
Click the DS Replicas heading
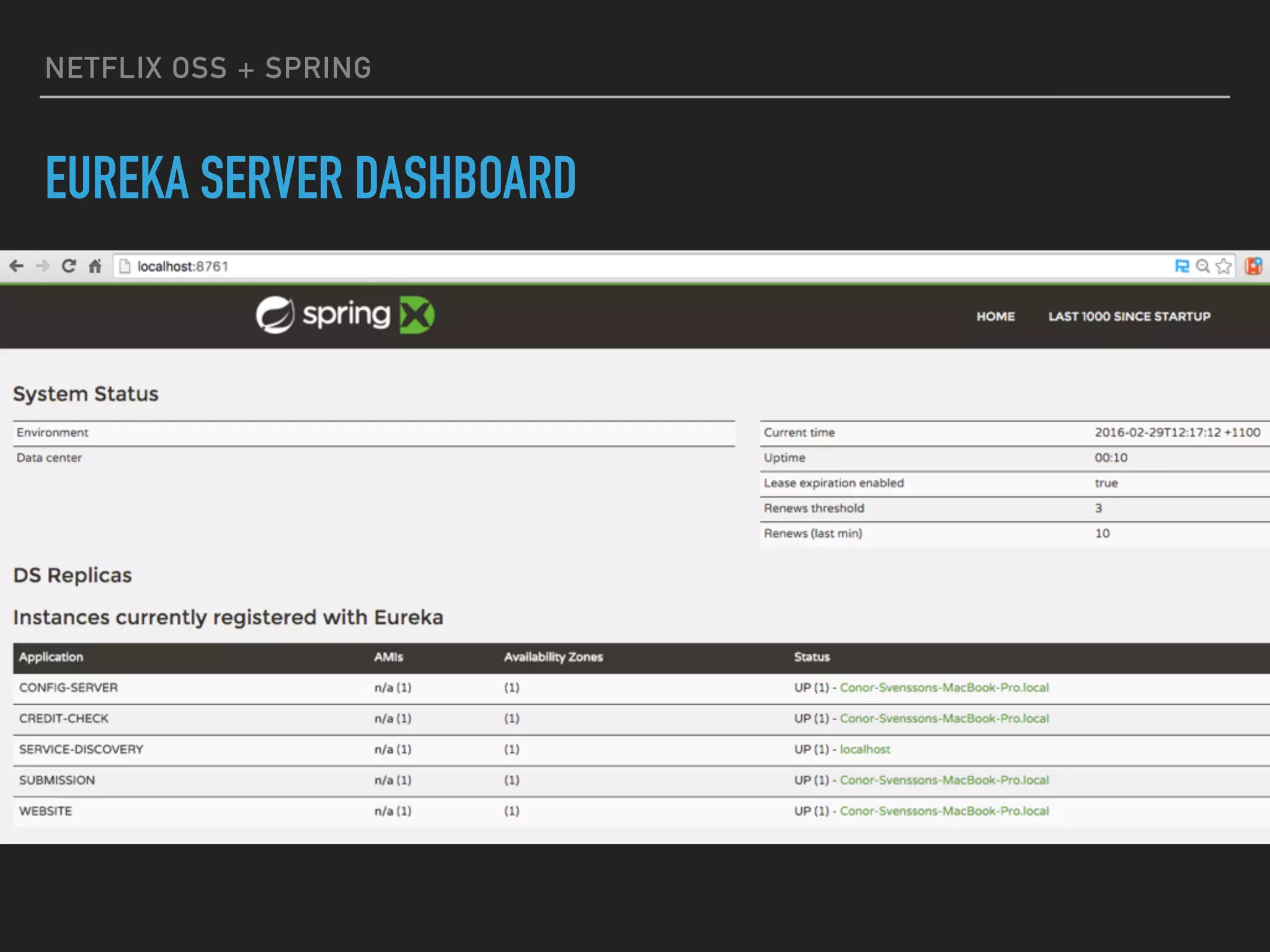[73, 575]
